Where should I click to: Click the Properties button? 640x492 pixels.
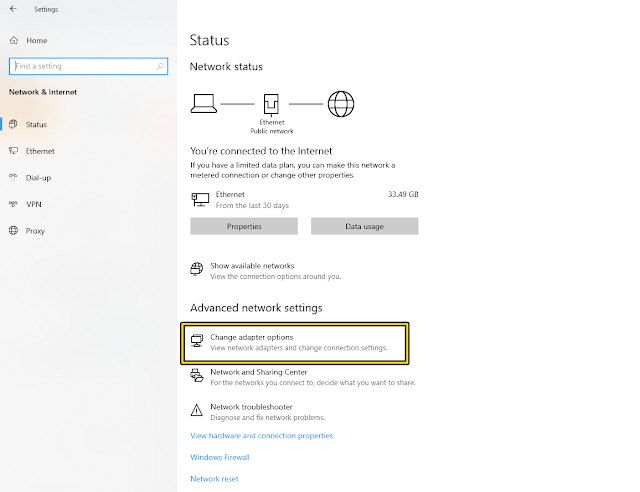(244, 226)
